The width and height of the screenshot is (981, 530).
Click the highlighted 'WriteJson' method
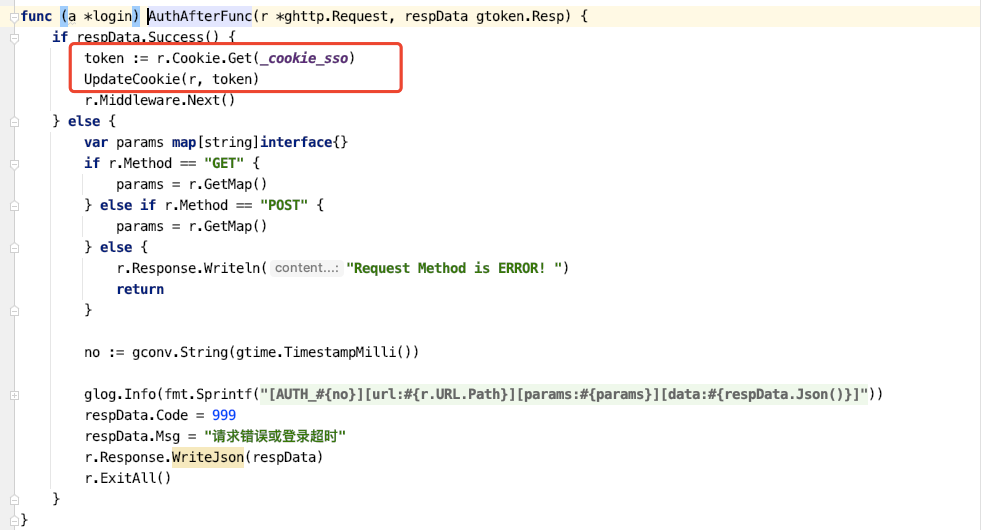(208, 457)
